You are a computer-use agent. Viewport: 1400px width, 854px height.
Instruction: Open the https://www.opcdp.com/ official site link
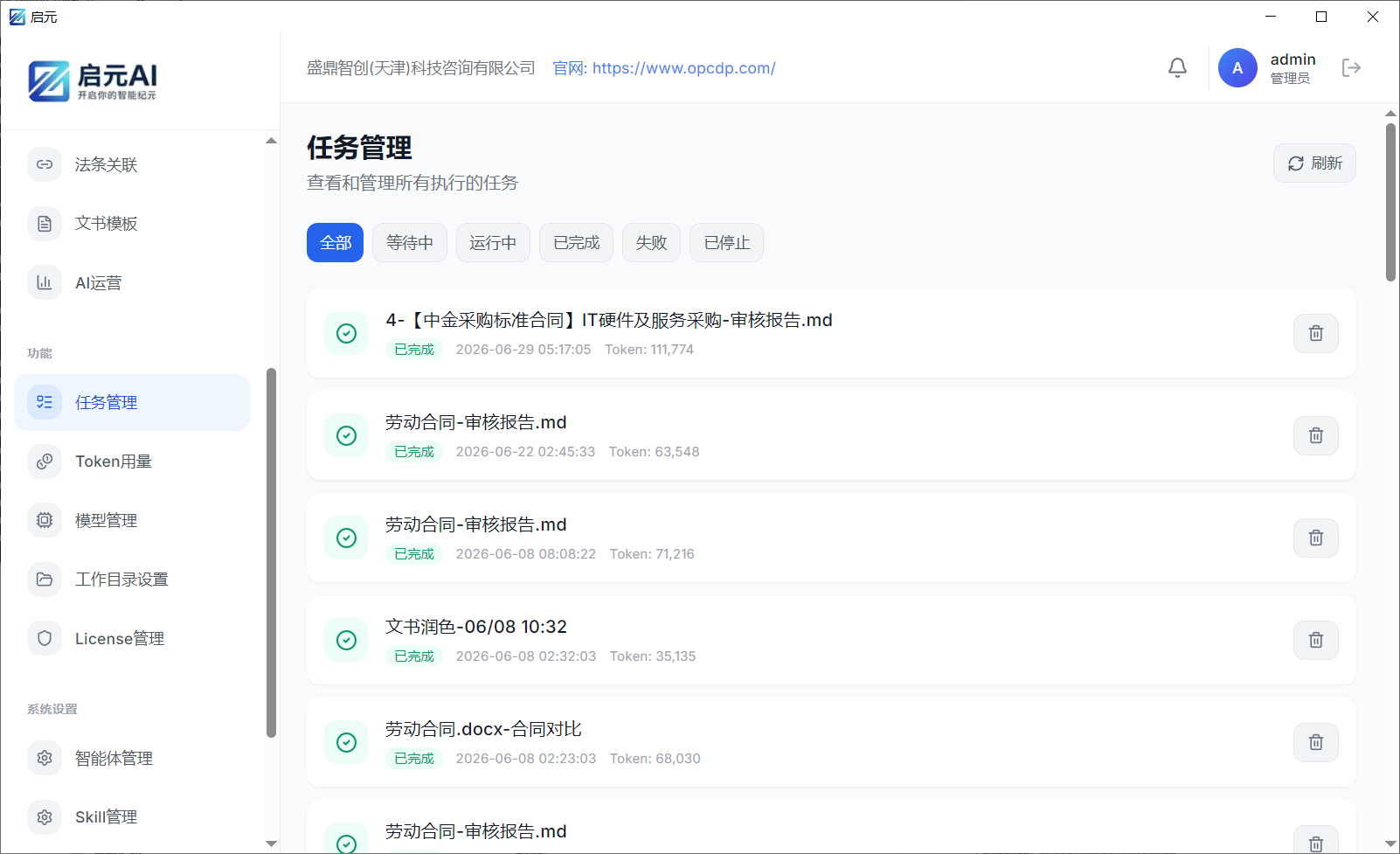click(x=683, y=68)
